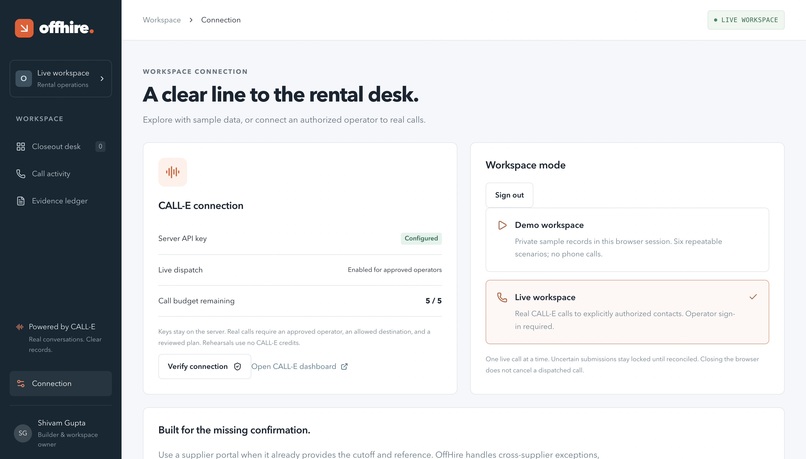Click the SG user avatar
This screenshot has width=806, height=459.
23,433
